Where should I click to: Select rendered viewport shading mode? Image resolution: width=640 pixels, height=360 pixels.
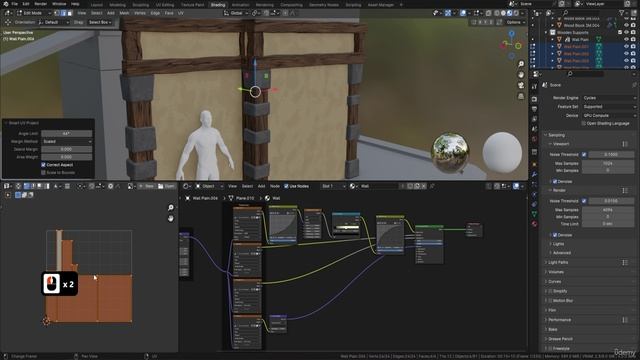coord(516,13)
